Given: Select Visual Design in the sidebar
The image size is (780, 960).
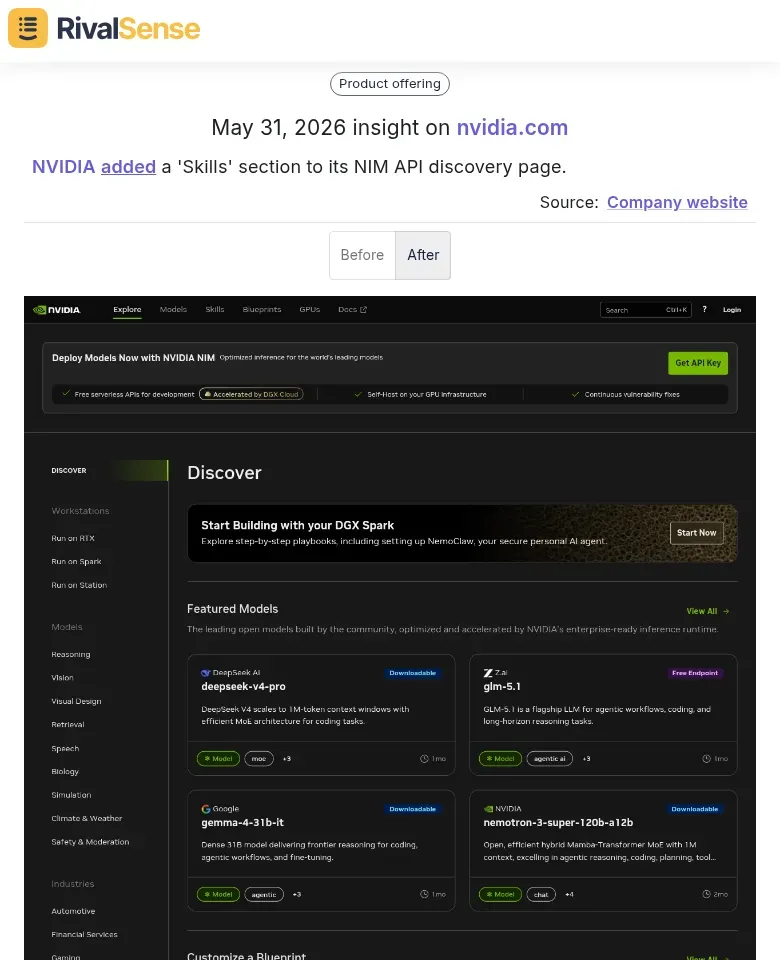Looking at the screenshot, I should coord(77,702).
